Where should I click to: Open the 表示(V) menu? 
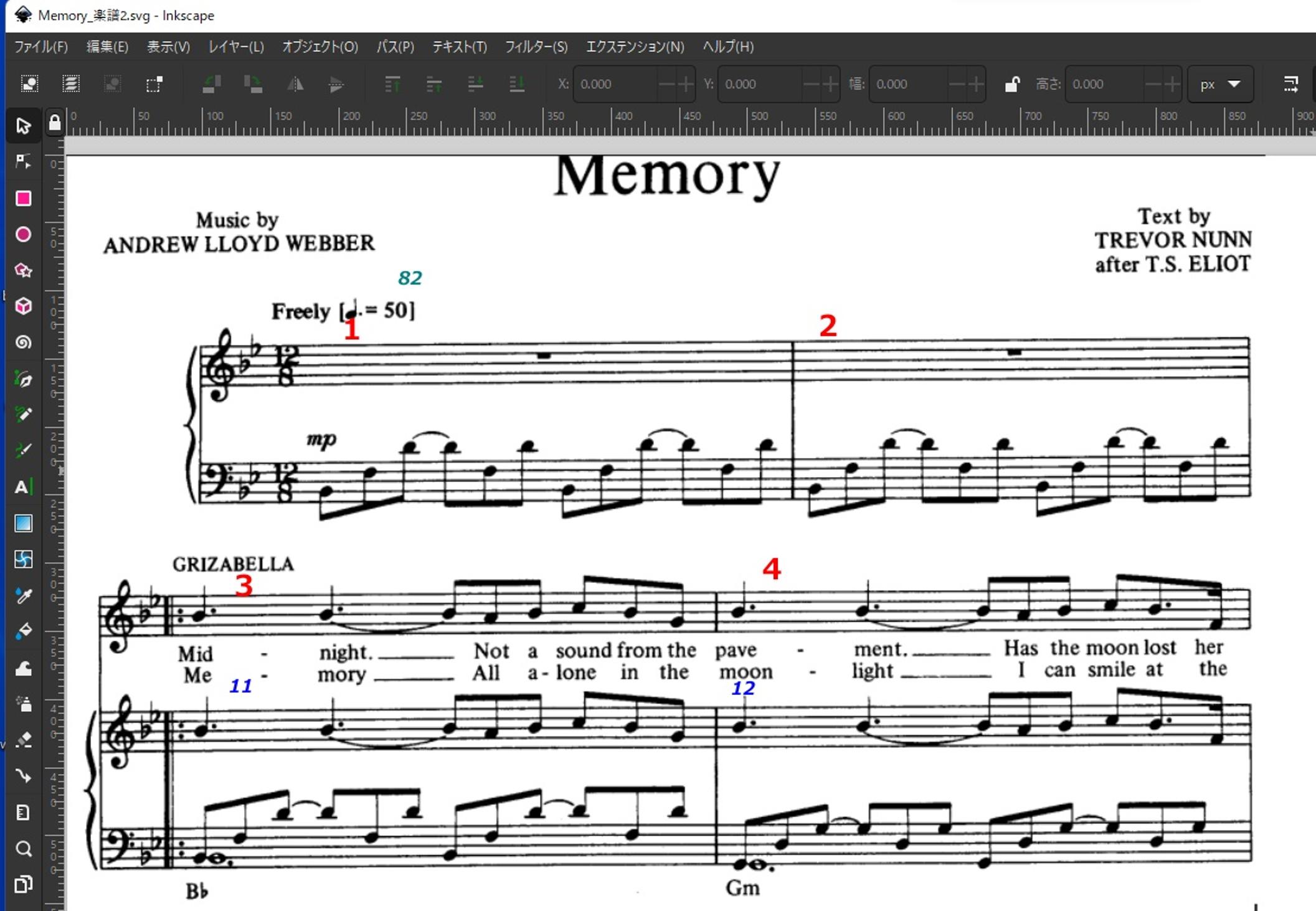(168, 47)
